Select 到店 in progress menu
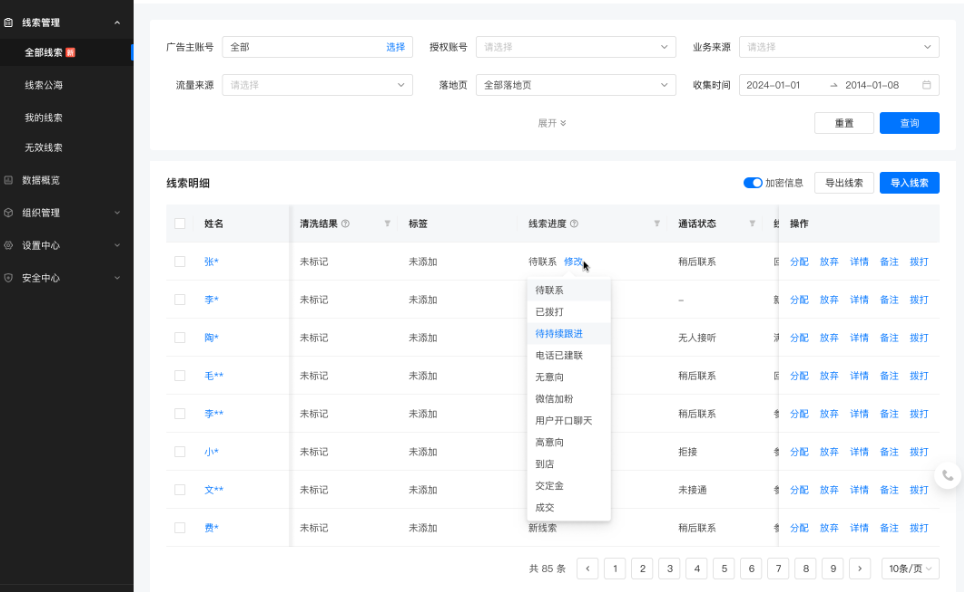The image size is (964, 592). pyautogui.click(x=569, y=464)
